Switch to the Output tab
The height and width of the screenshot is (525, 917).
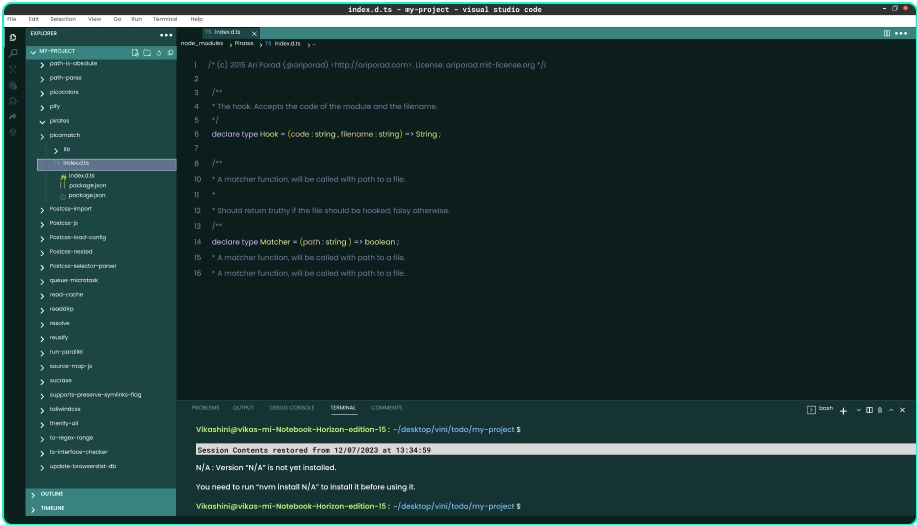243,407
